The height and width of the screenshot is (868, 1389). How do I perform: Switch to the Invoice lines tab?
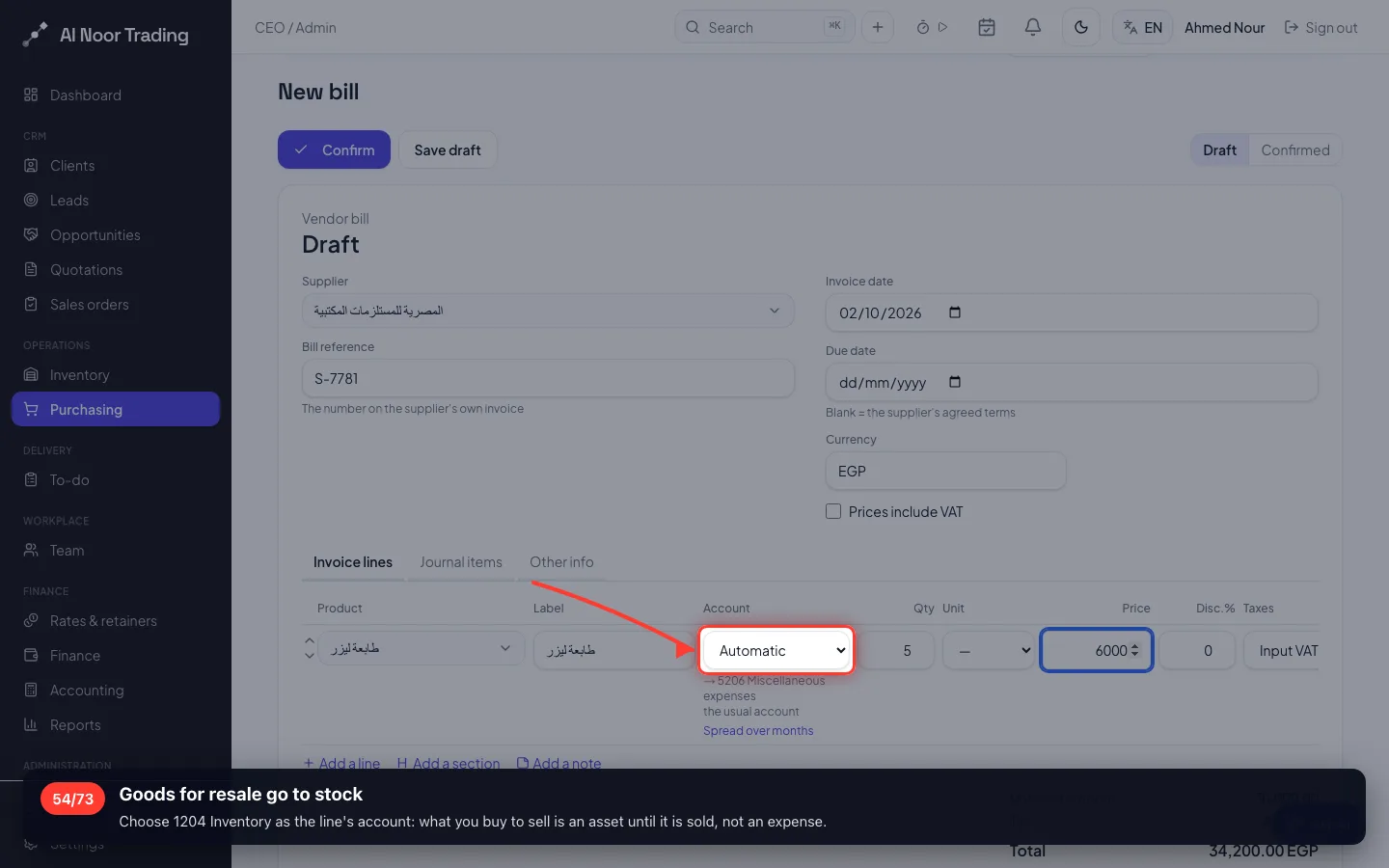[x=353, y=562]
